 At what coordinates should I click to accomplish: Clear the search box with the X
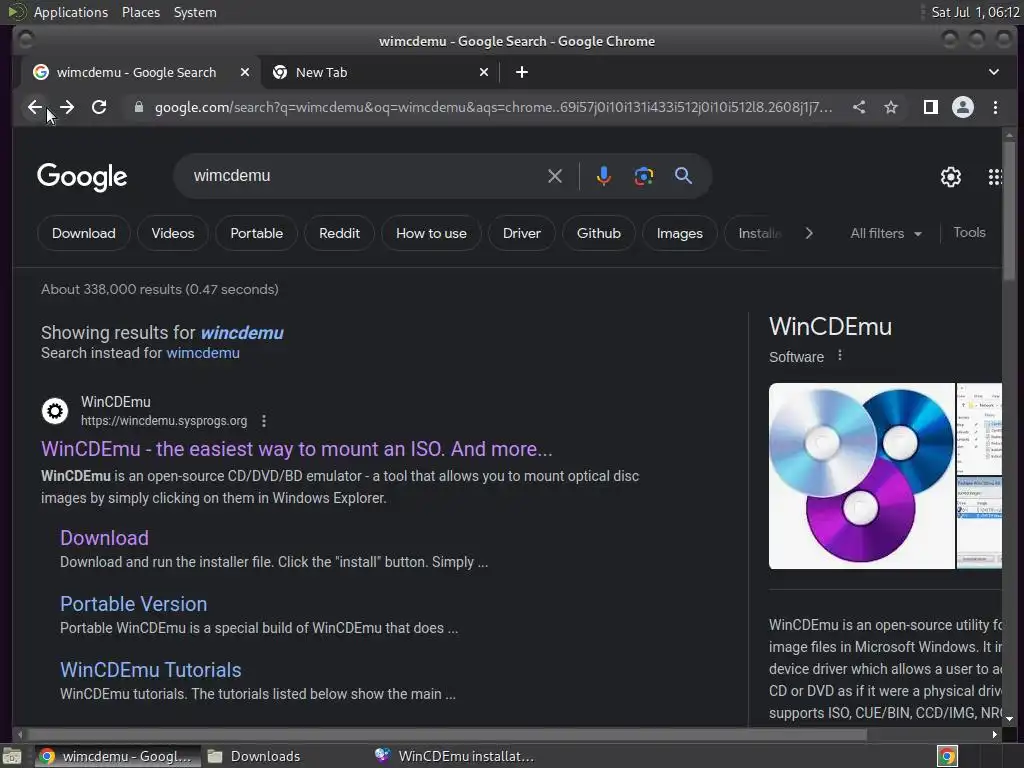click(x=554, y=176)
